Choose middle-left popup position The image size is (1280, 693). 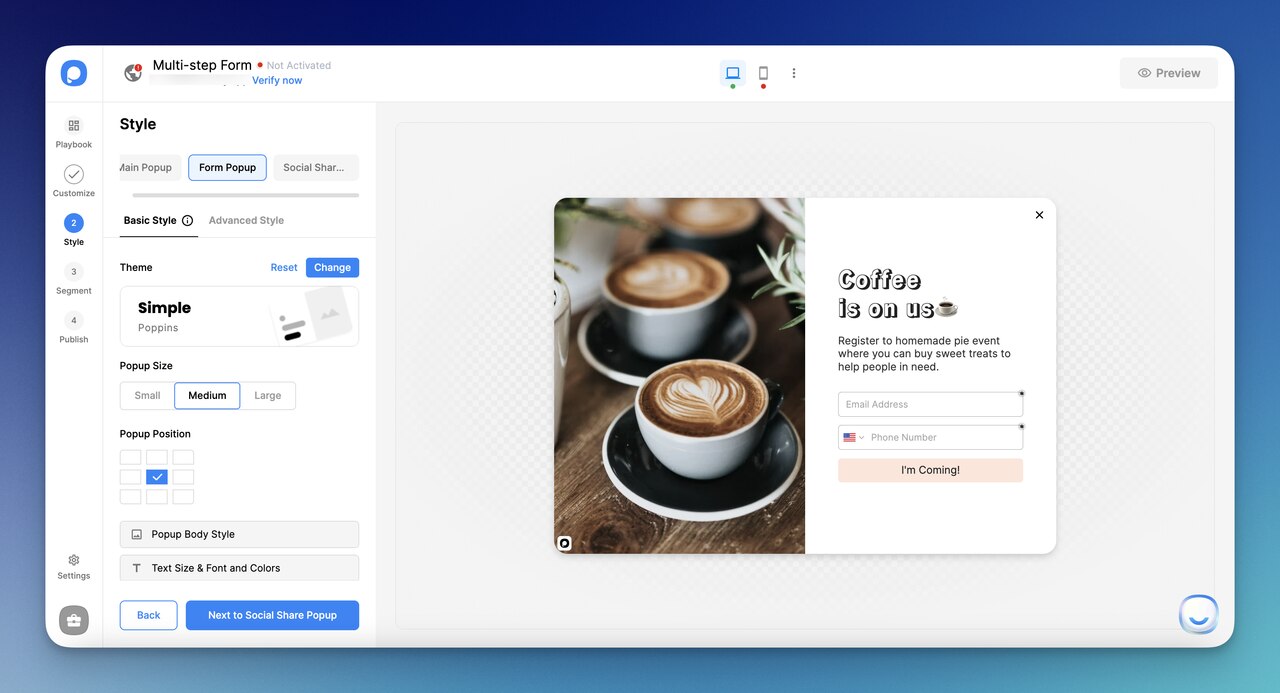click(x=131, y=477)
